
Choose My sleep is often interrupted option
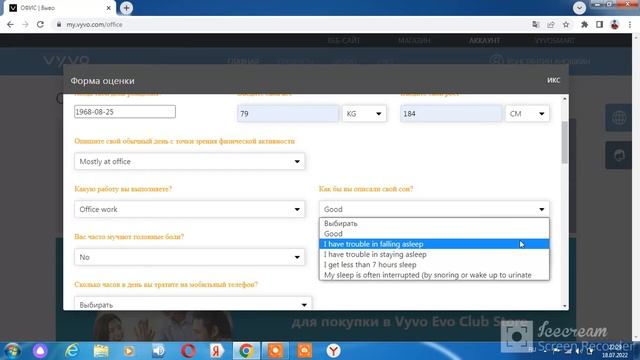pyautogui.click(x=434, y=275)
